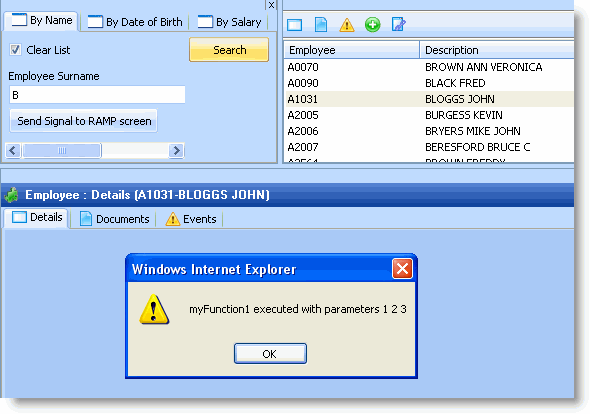Close the Windows Internet Explorer dialog
Image resolution: width=590 pixels, height=414 pixels.
click(402, 269)
